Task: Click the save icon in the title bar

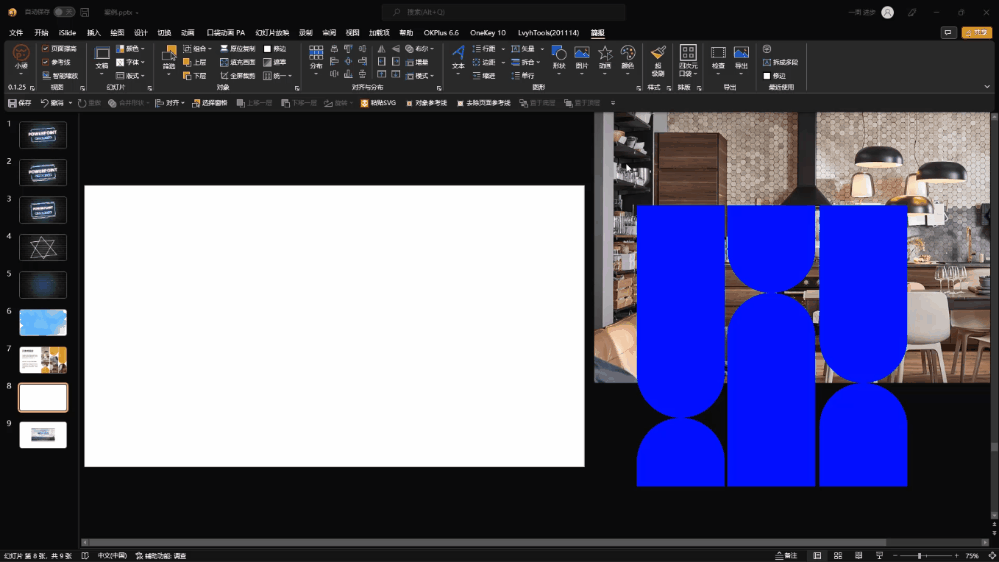Action: [x=85, y=12]
